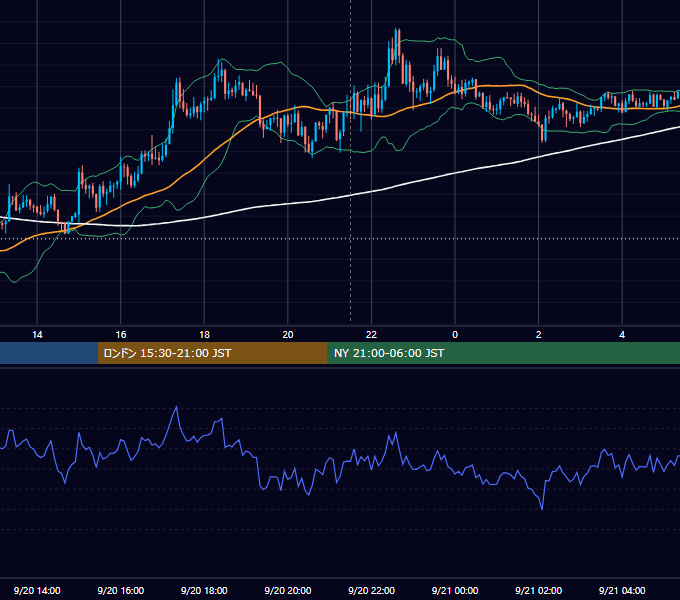
Task: Click the time axis label 16
Action: (x=121, y=335)
